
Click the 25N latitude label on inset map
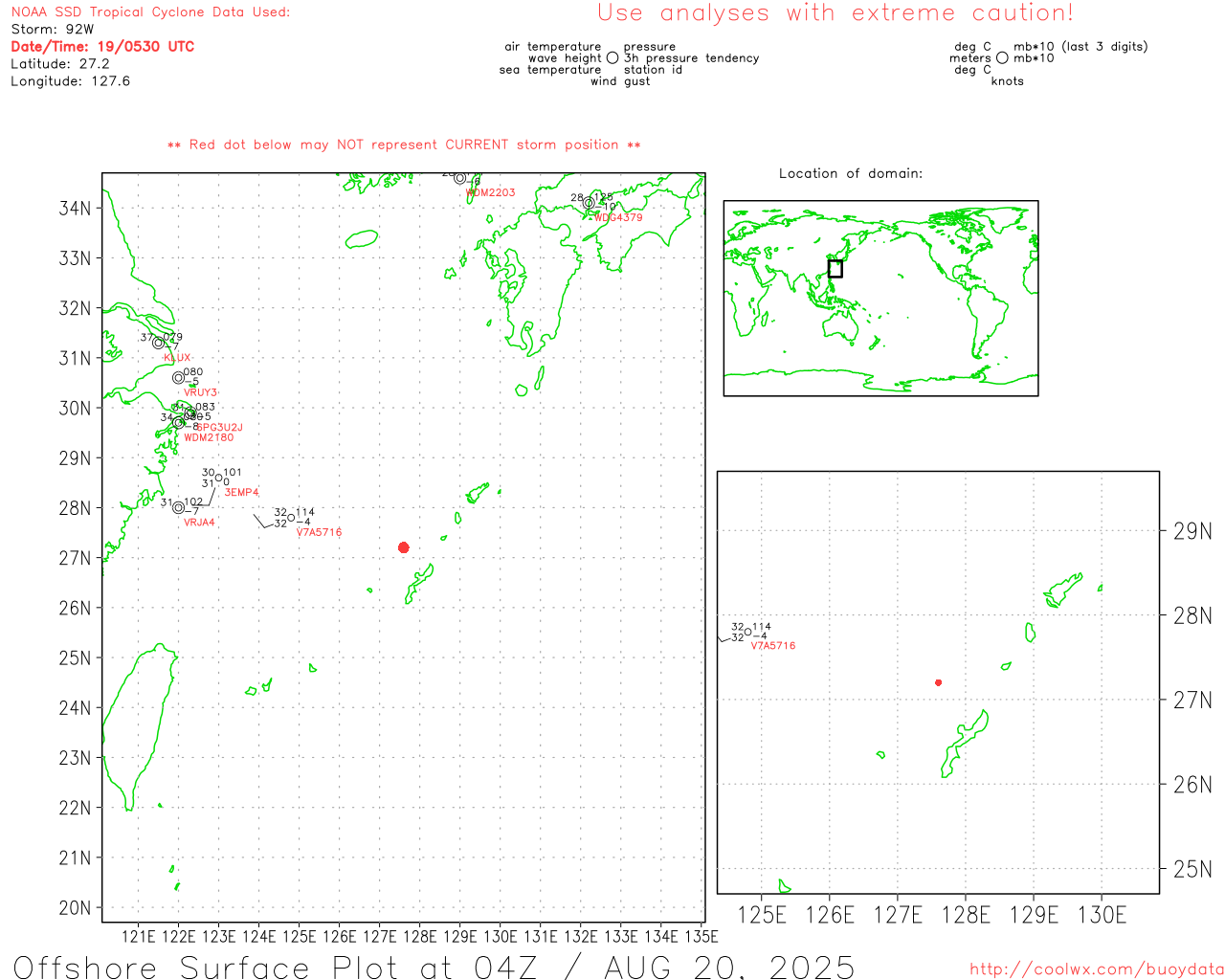[1192, 869]
